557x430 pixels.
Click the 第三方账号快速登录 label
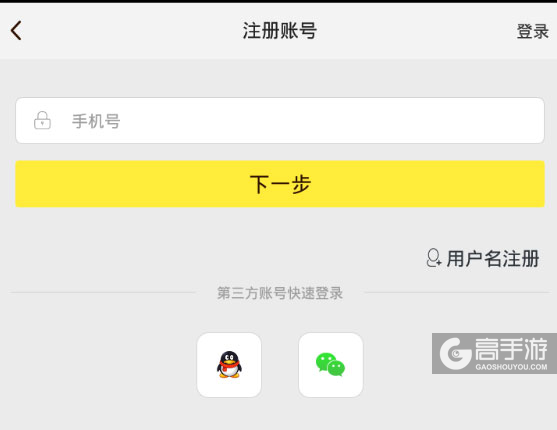[x=280, y=293]
